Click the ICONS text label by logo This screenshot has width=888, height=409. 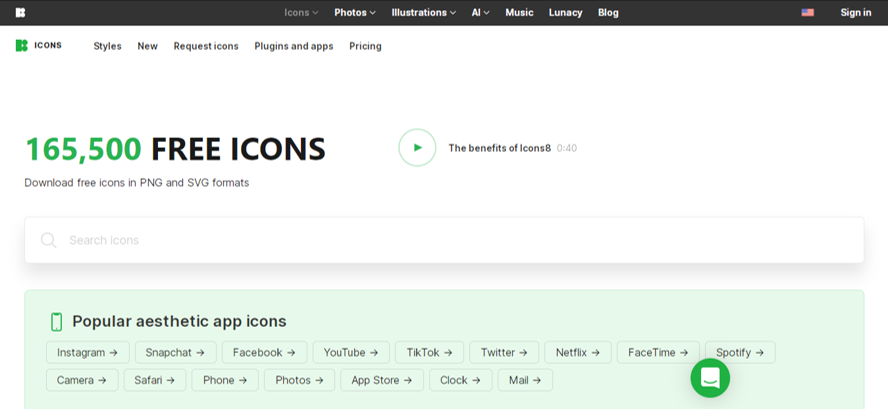point(48,46)
